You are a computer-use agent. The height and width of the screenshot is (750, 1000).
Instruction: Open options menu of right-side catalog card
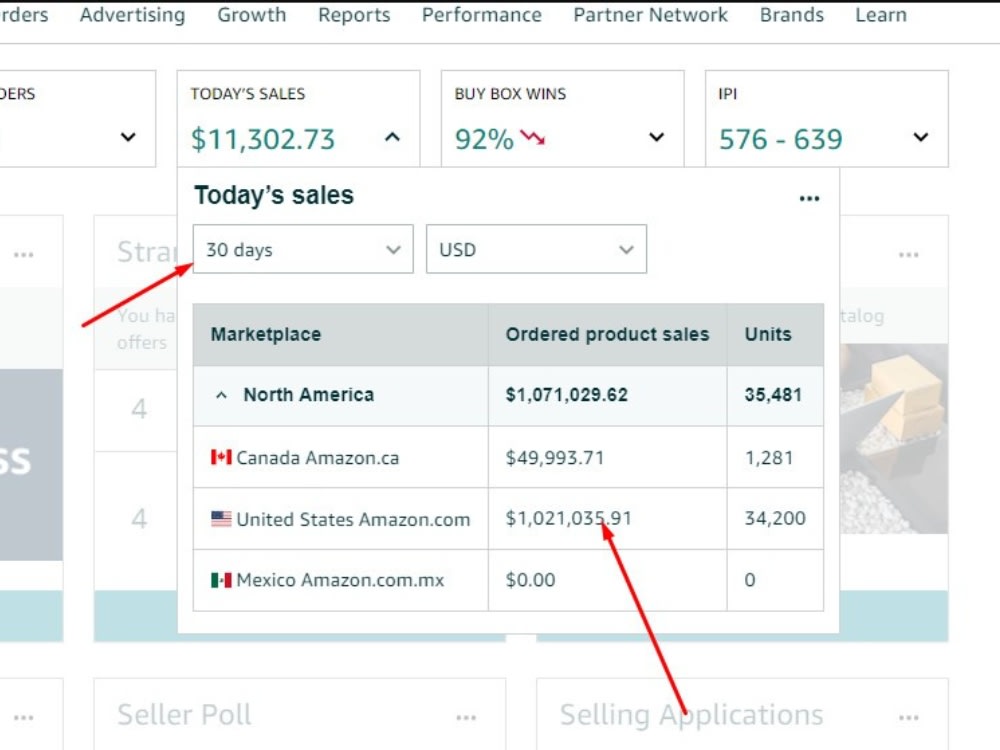(909, 254)
